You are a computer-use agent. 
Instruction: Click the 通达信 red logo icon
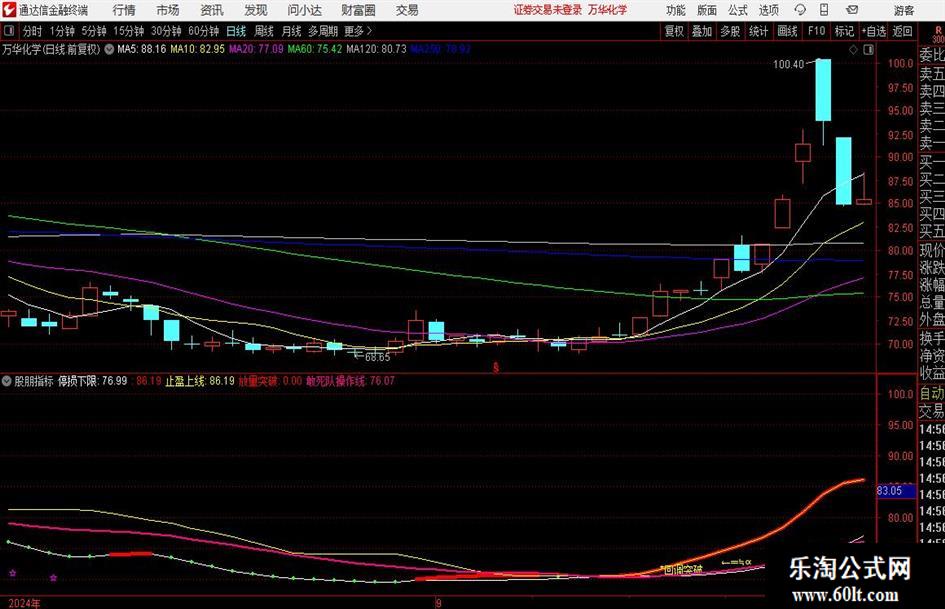pyautogui.click(x=9, y=10)
